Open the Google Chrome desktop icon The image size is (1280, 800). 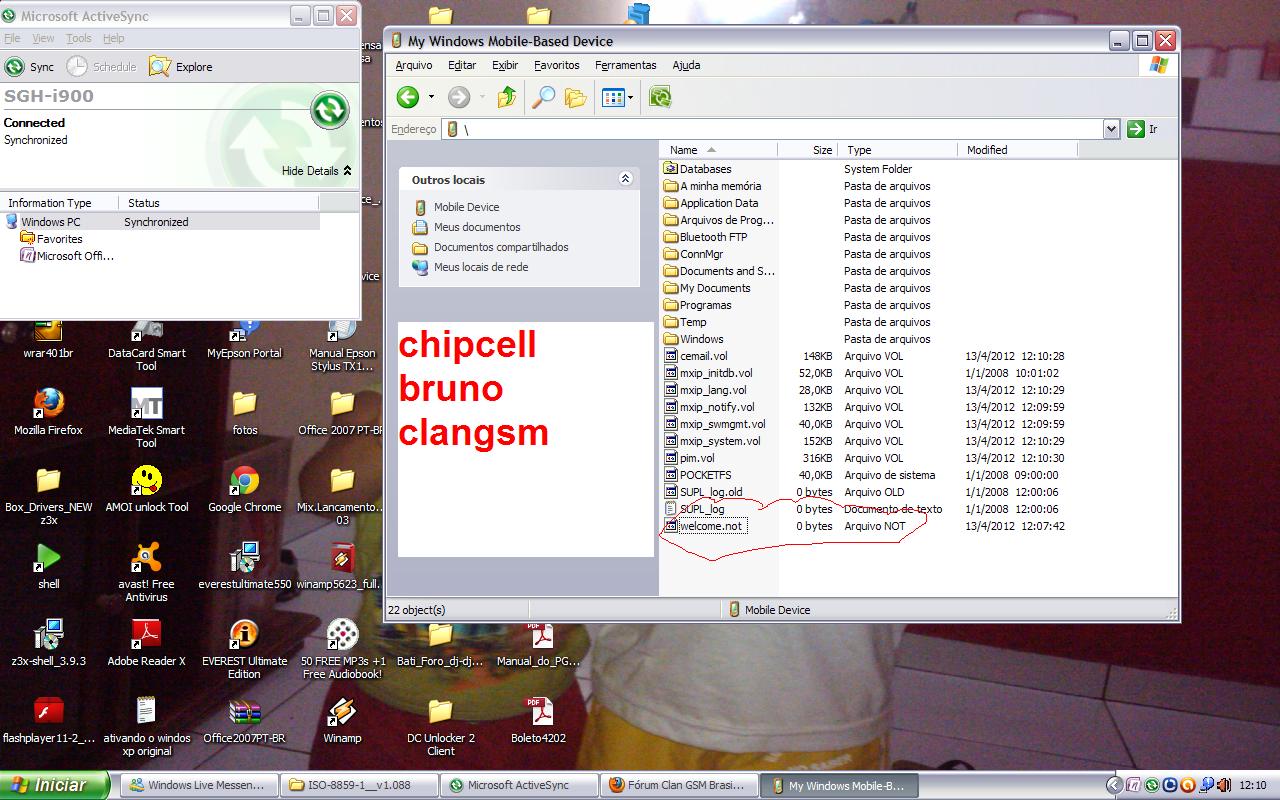[244, 489]
